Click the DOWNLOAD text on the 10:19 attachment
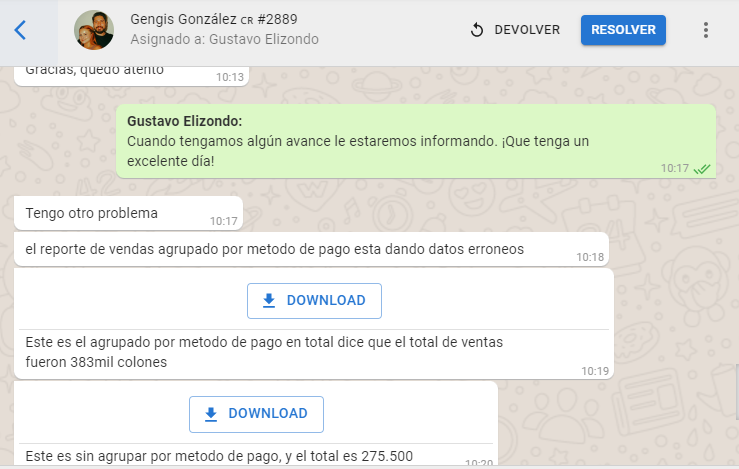739x469 pixels. [326, 301]
